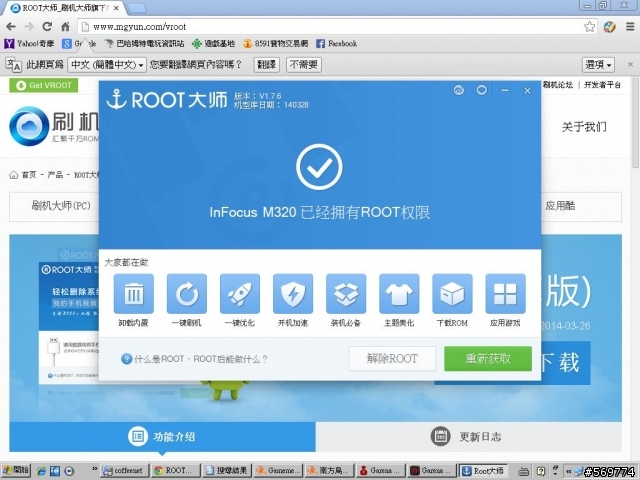Open the 8591寶物交易網 bookmark
Screen dimensions: 640x480
click(x=275, y=43)
